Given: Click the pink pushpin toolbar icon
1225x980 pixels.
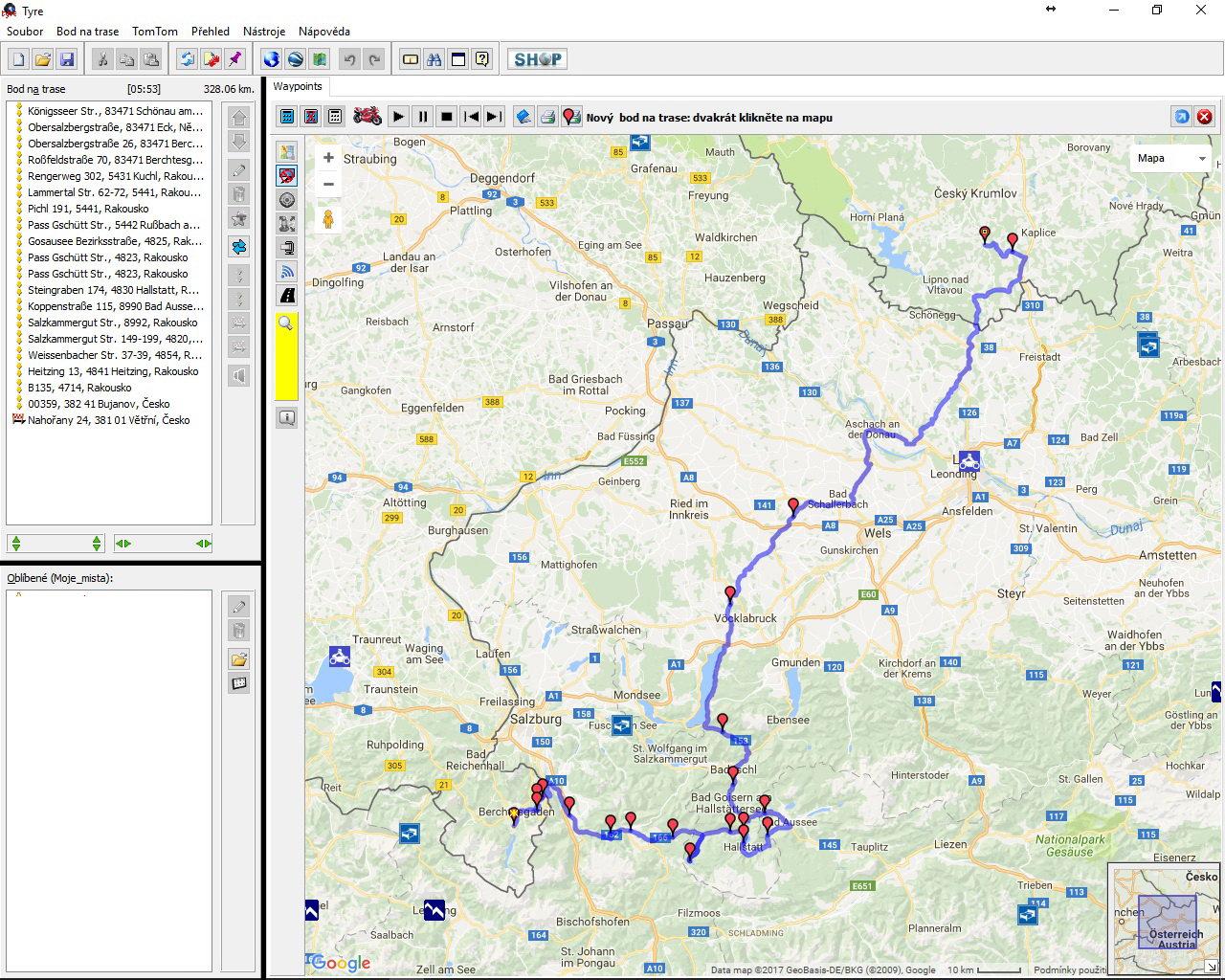Looking at the screenshot, I should (234, 59).
